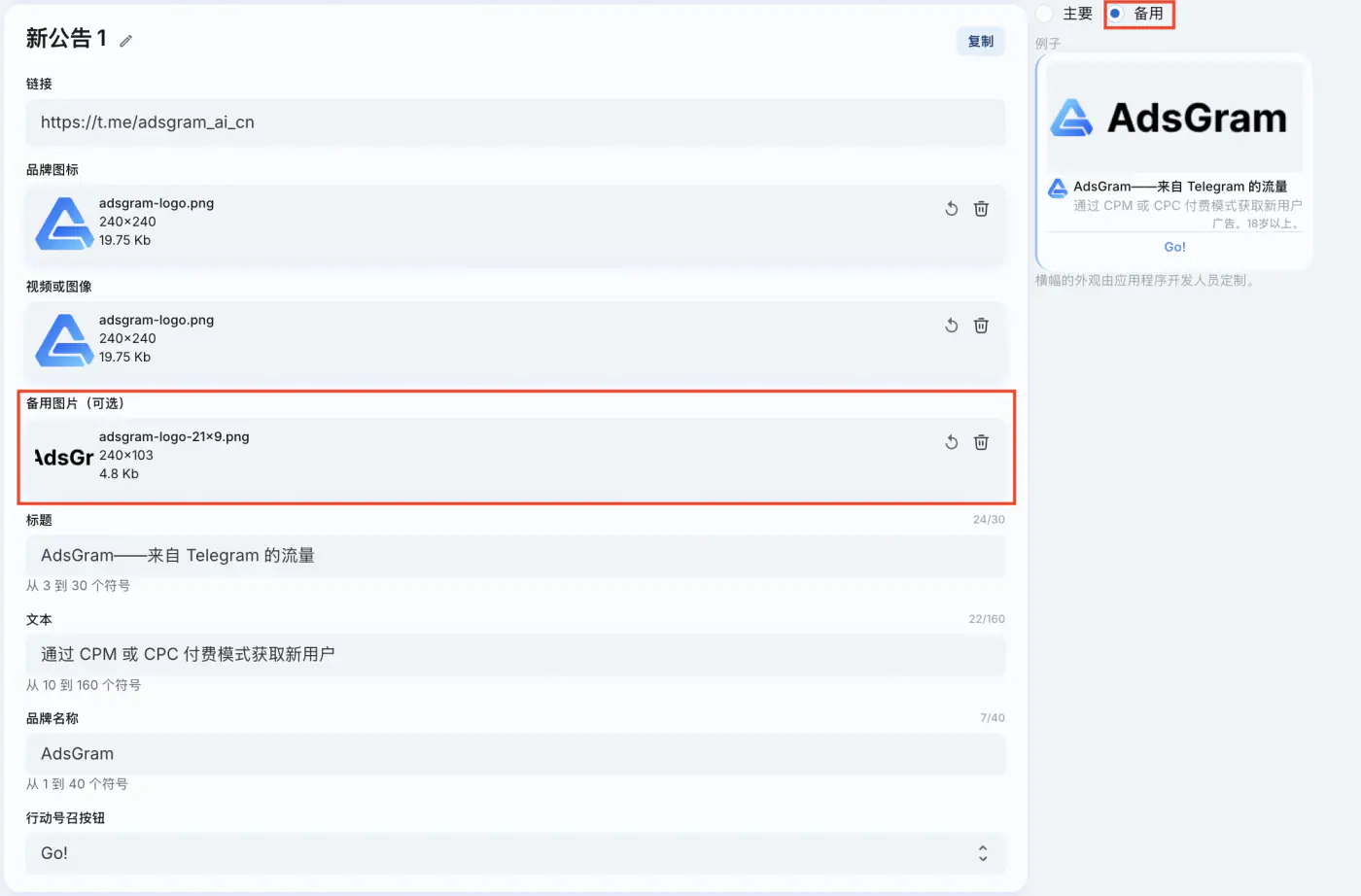
Task: Click the 新公告 1 heading
Action: (66, 39)
